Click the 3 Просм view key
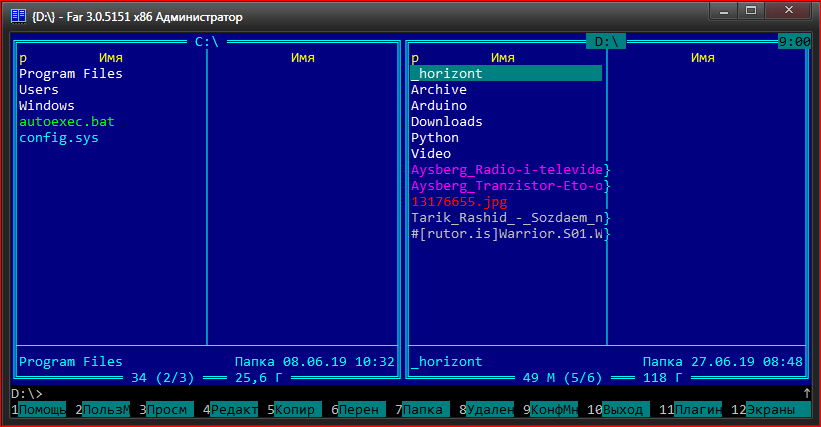This screenshot has width=821, height=427. pyautogui.click(x=169, y=410)
